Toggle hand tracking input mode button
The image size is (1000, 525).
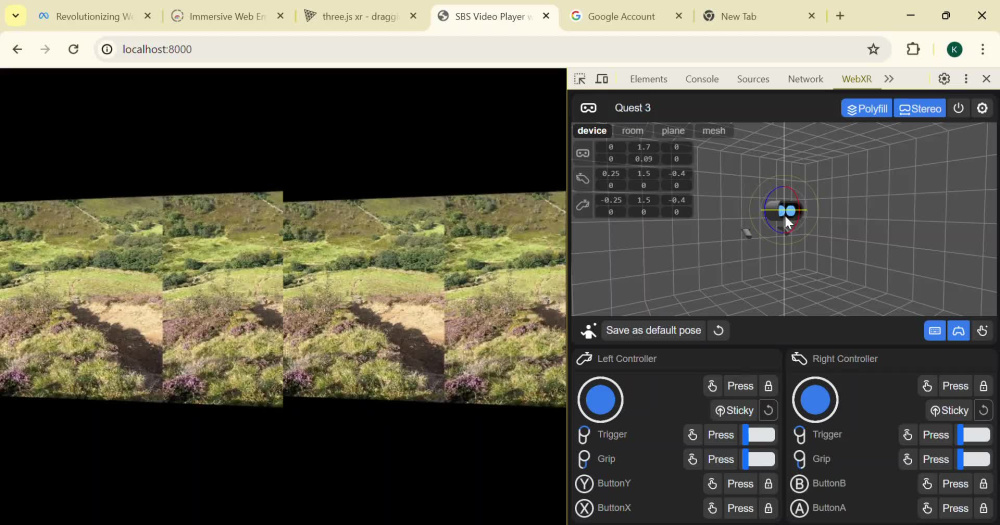coord(982,331)
